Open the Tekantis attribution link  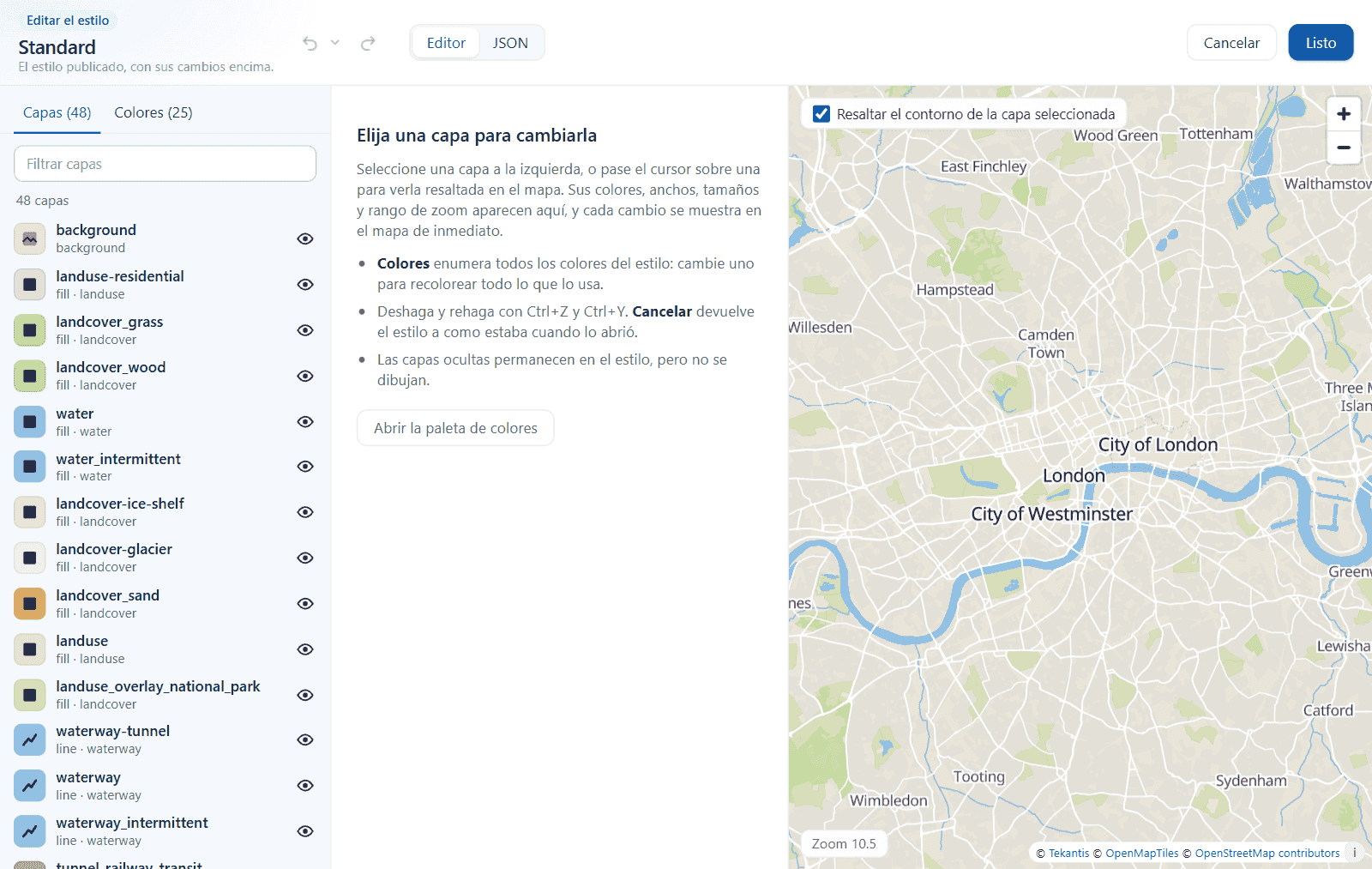pyautogui.click(x=1068, y=854)
